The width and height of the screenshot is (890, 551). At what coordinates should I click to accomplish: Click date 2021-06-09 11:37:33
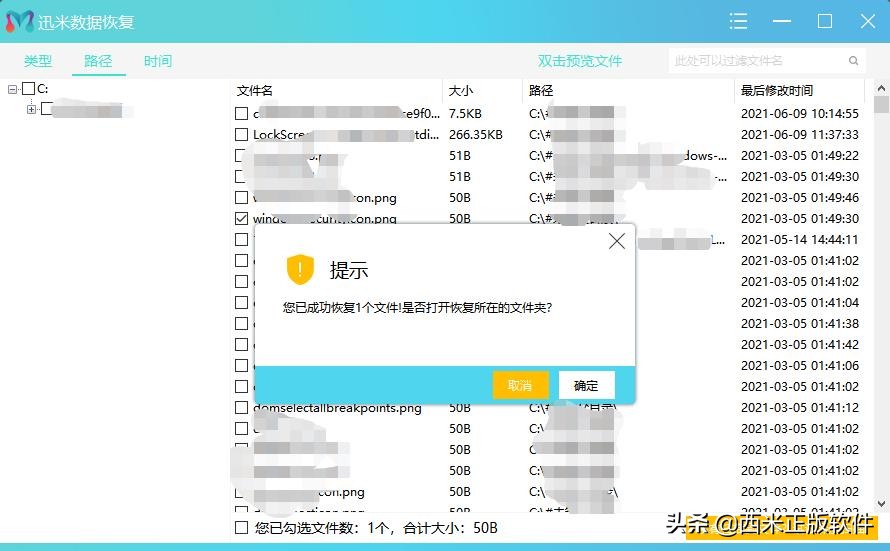[800, 134]
